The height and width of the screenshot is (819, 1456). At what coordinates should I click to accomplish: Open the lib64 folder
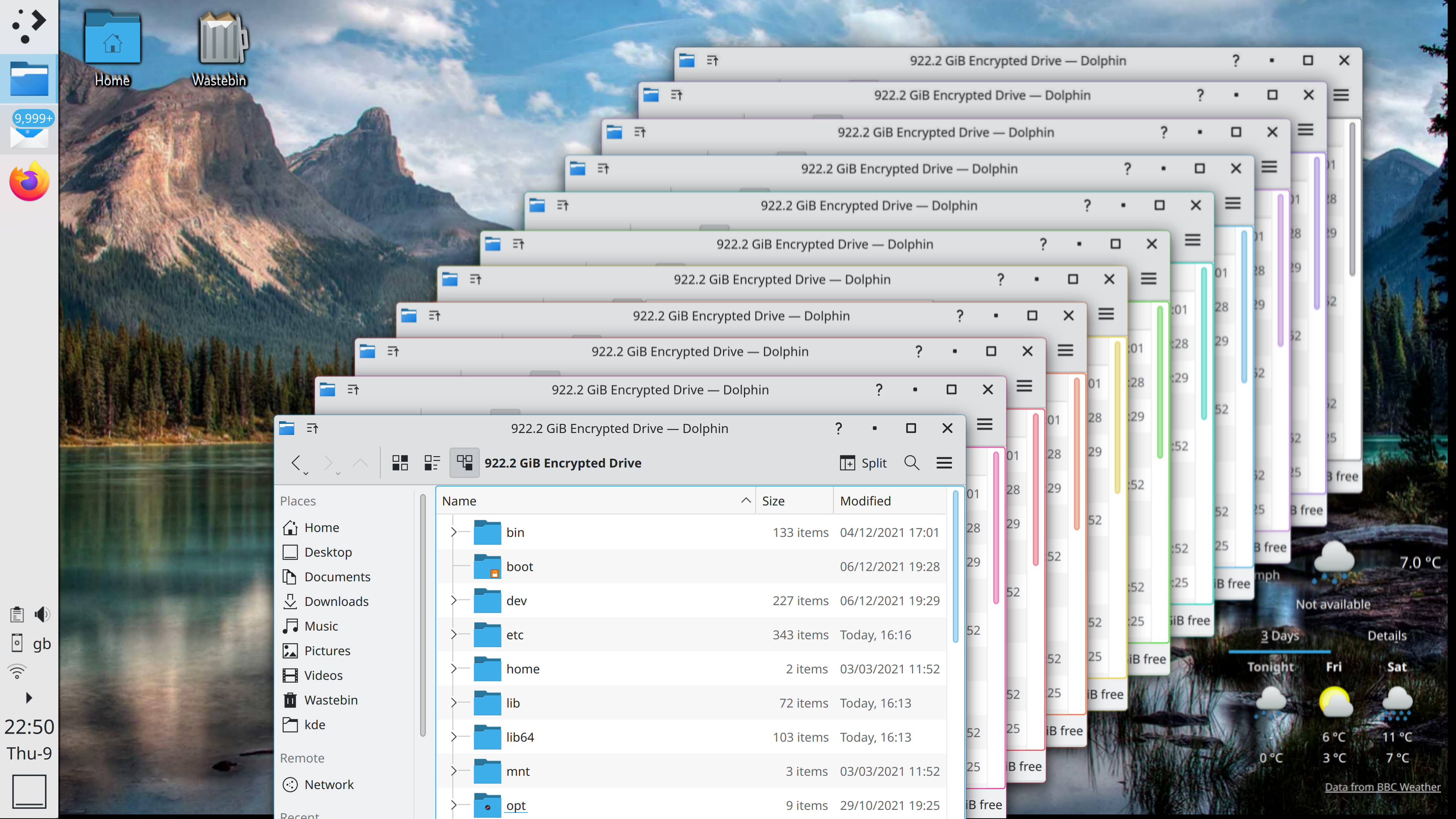click(519, 737)
